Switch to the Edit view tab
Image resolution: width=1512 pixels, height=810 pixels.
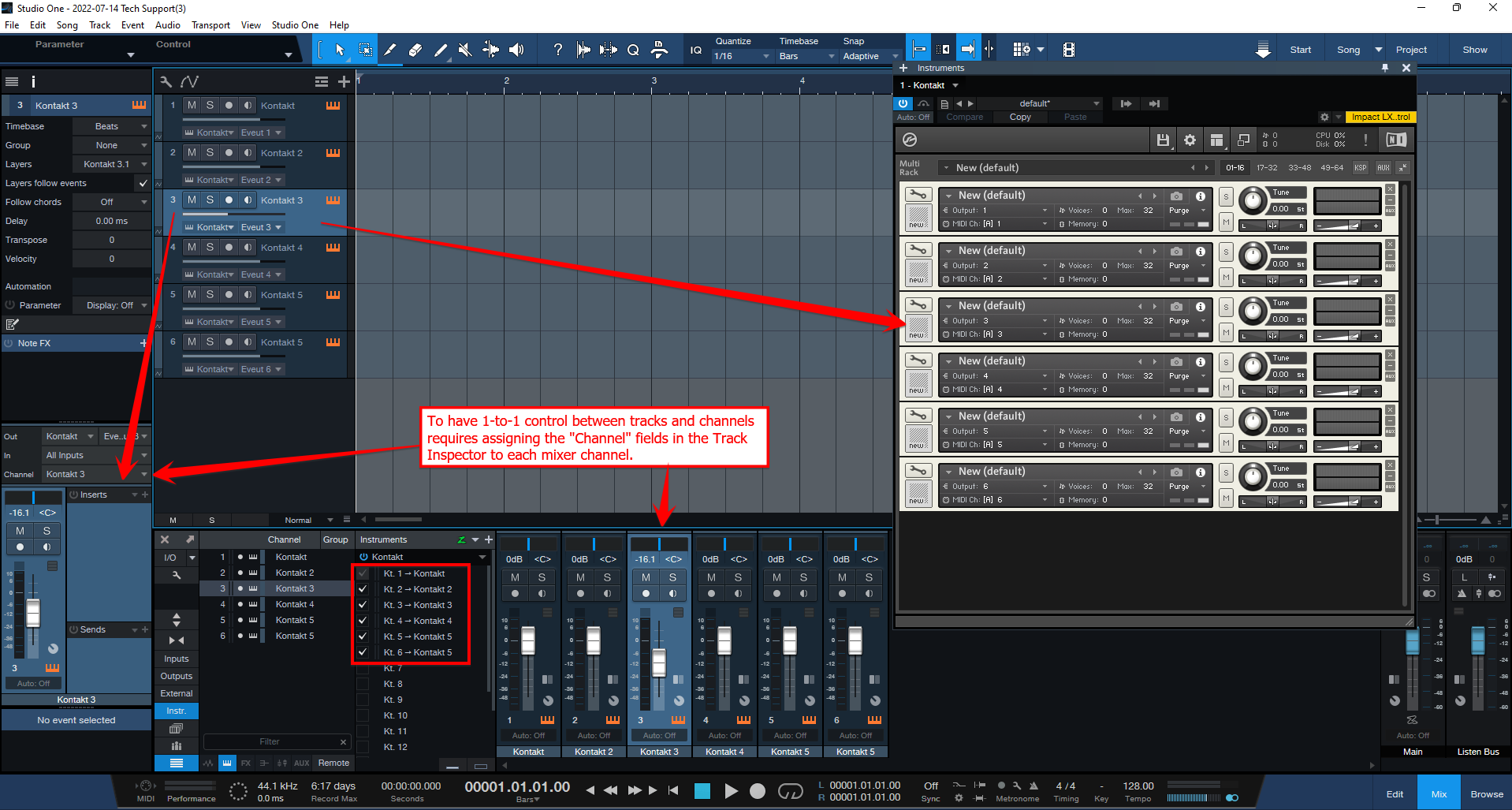pyautogui.click(x=1394, y=793)
